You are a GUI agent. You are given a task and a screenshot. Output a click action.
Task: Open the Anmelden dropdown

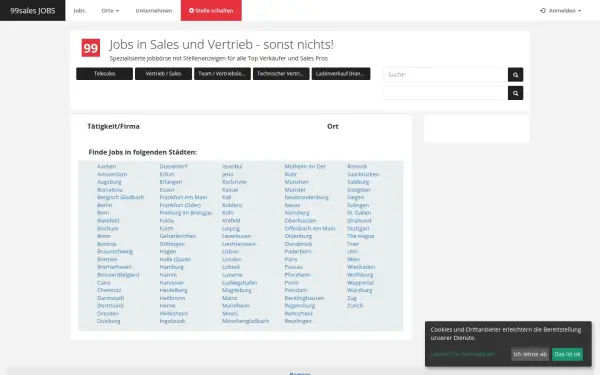click(x=561, y=11)
